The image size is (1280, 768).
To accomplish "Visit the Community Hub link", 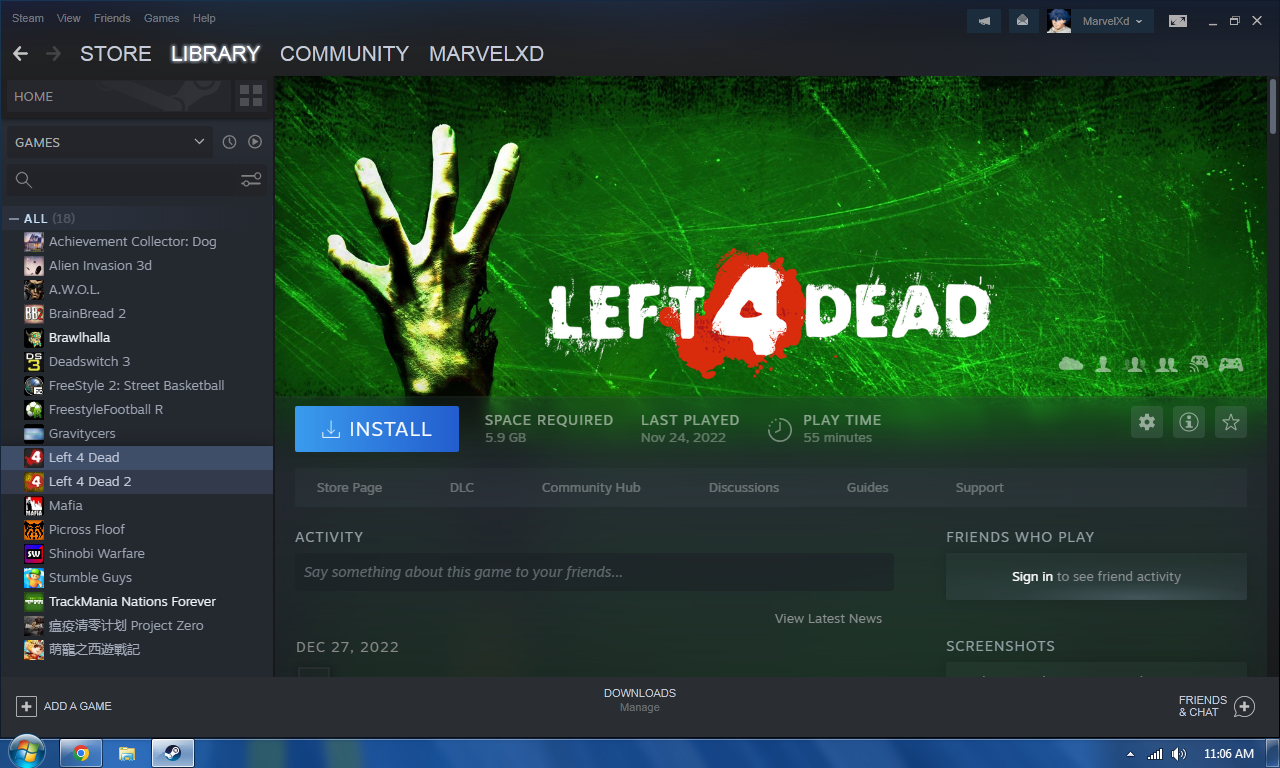I will click(x=591, y=488).
